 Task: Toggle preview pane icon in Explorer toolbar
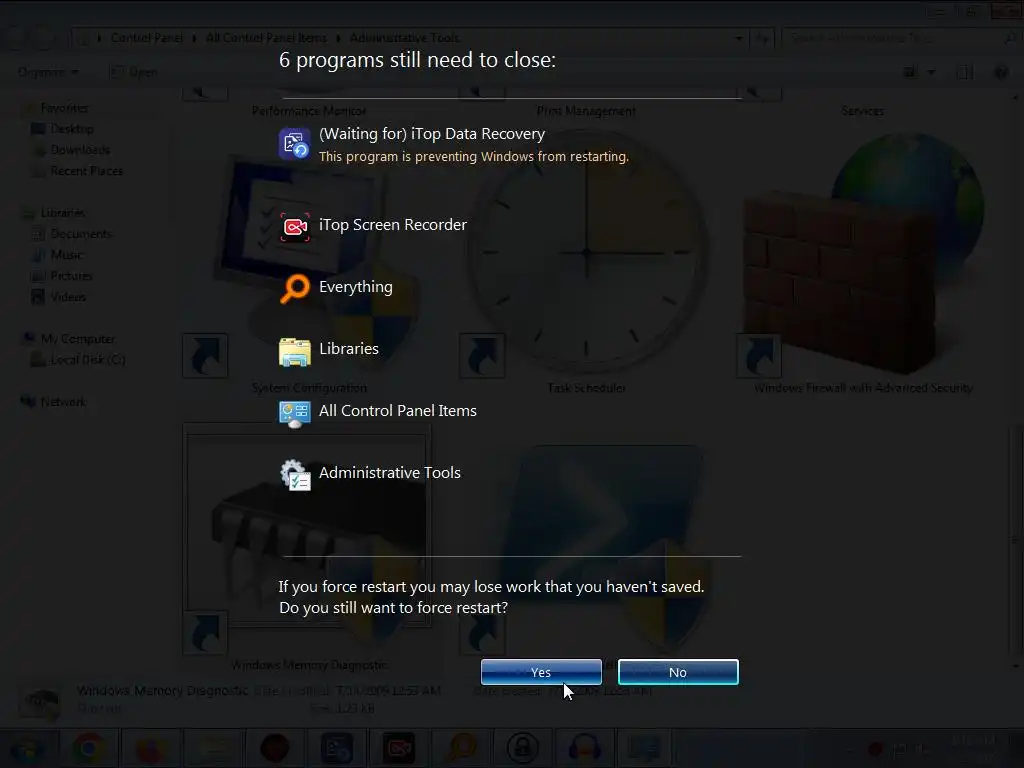[965, 72]
